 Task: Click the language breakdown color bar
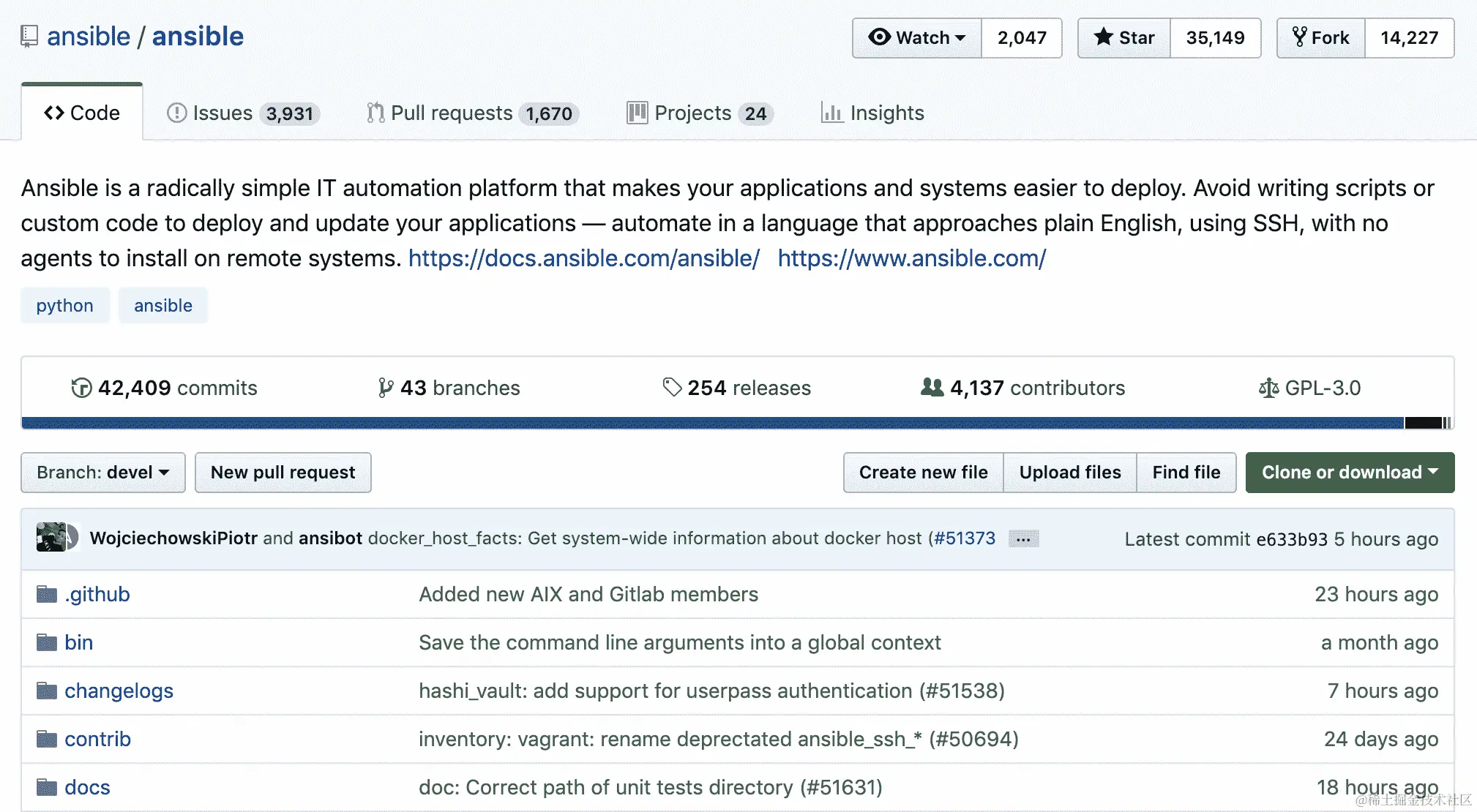click(732, 423)
